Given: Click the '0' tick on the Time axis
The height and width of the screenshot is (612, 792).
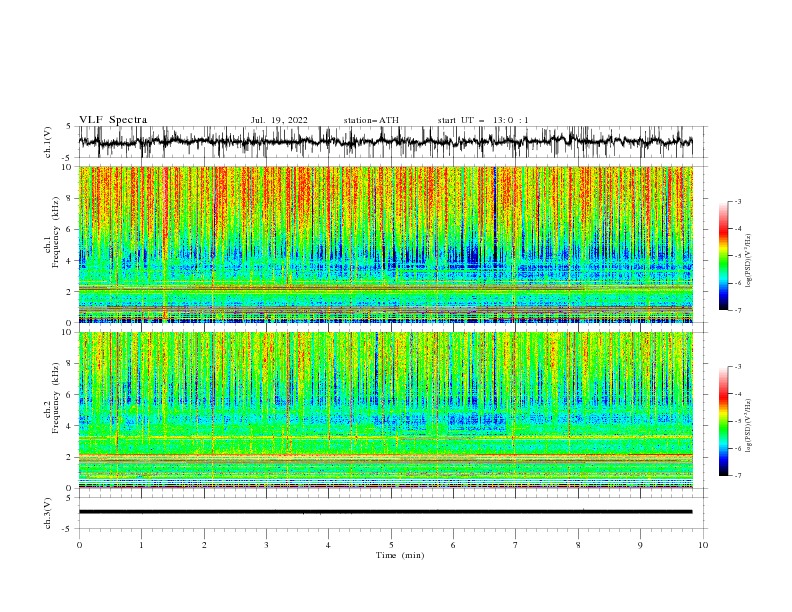Looking at the screenshot, I should pyautogui.click(x=79, y=545).
